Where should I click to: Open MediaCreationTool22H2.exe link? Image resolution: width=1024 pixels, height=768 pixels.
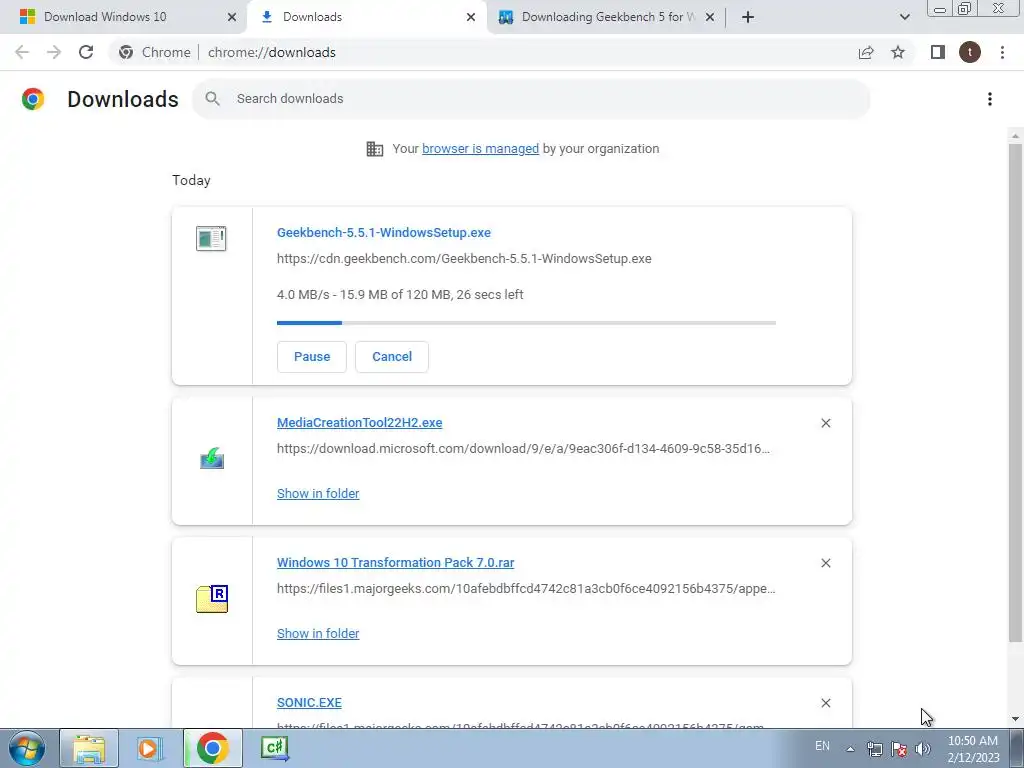tap(359, 423)
